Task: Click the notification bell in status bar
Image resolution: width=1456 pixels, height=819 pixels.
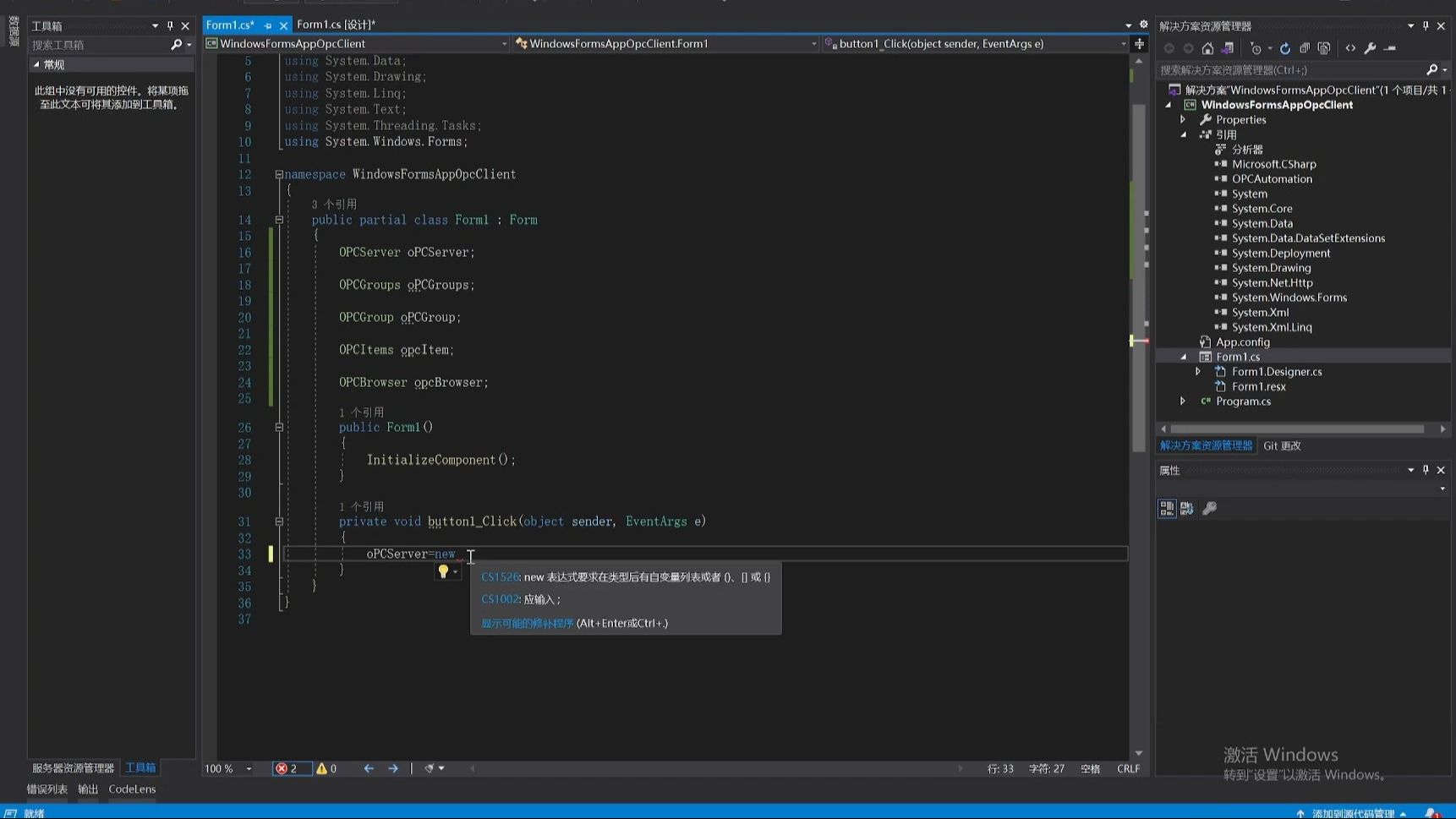Action: click(x=1431, y=813)
